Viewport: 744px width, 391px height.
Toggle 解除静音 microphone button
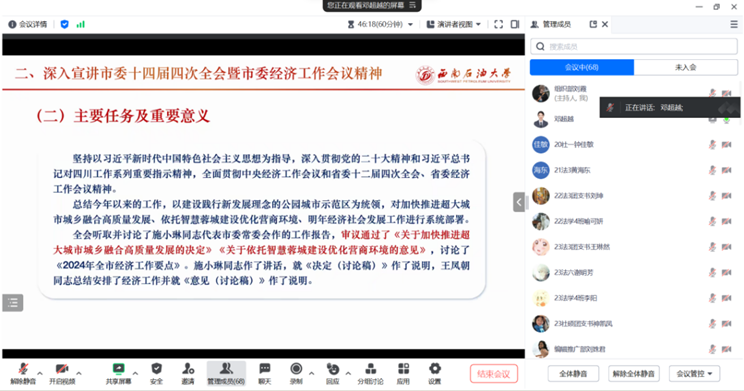click(23, 373)
